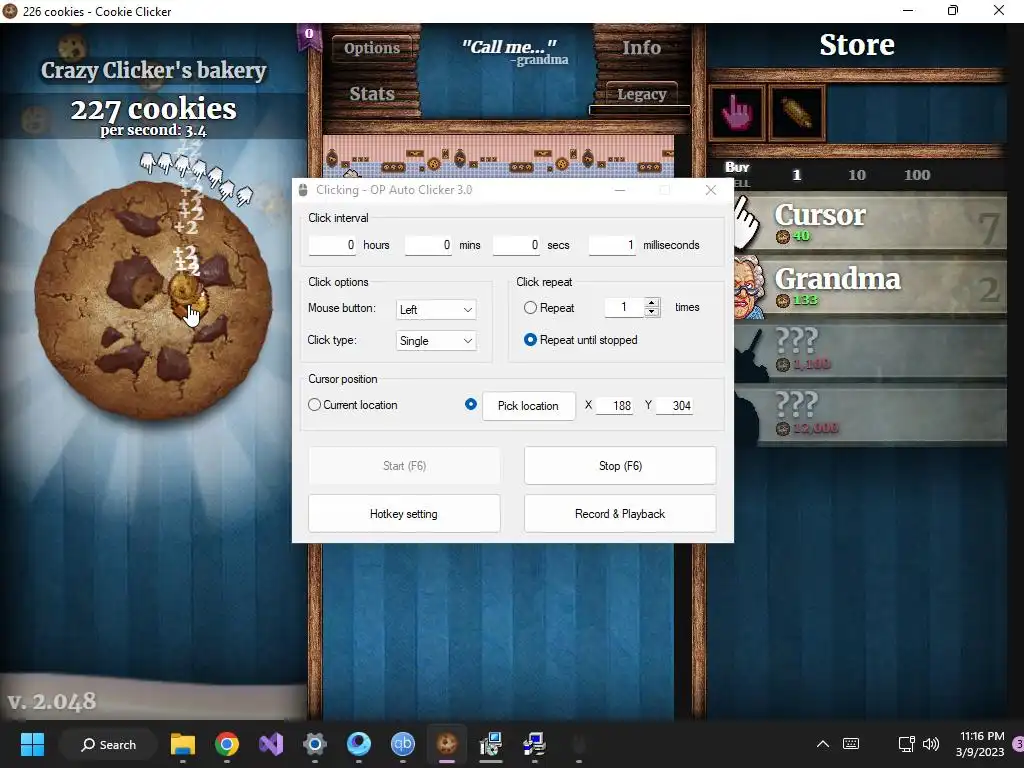Open the Click type dropdown

click(x=436, y=340)
